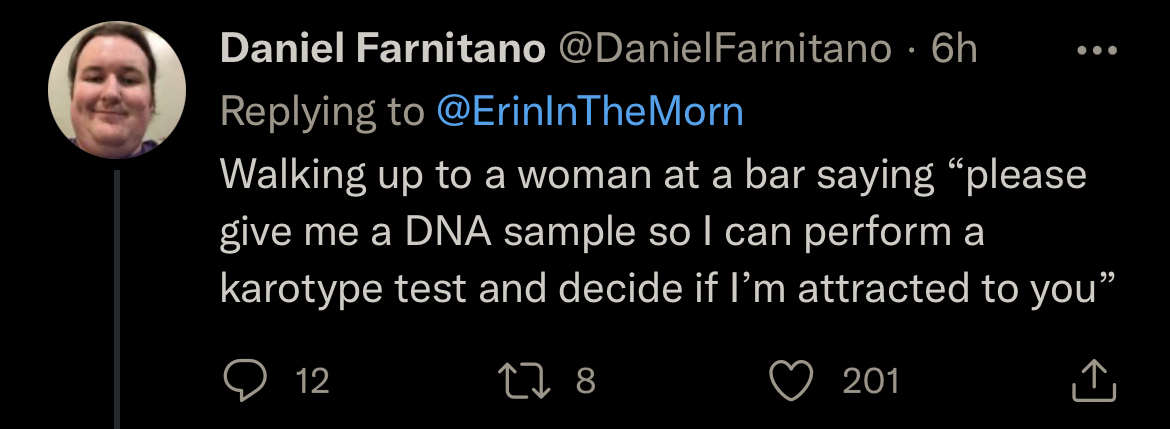The height and width of the screenshot is (429, 1170).
Task: Open the 6h timestamp permalink
Action: (x=954, y=50)
